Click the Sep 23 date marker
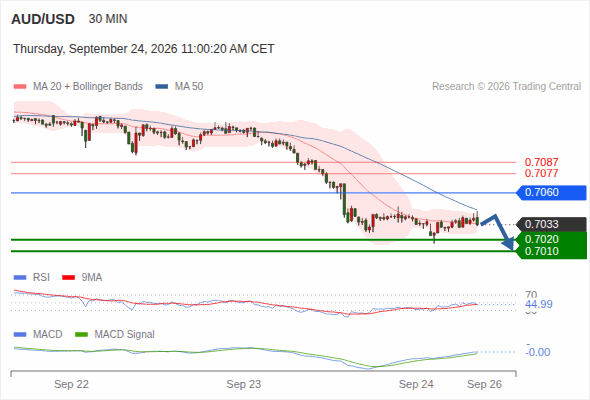This screenshot has height=400, width=590. point(243,384)
